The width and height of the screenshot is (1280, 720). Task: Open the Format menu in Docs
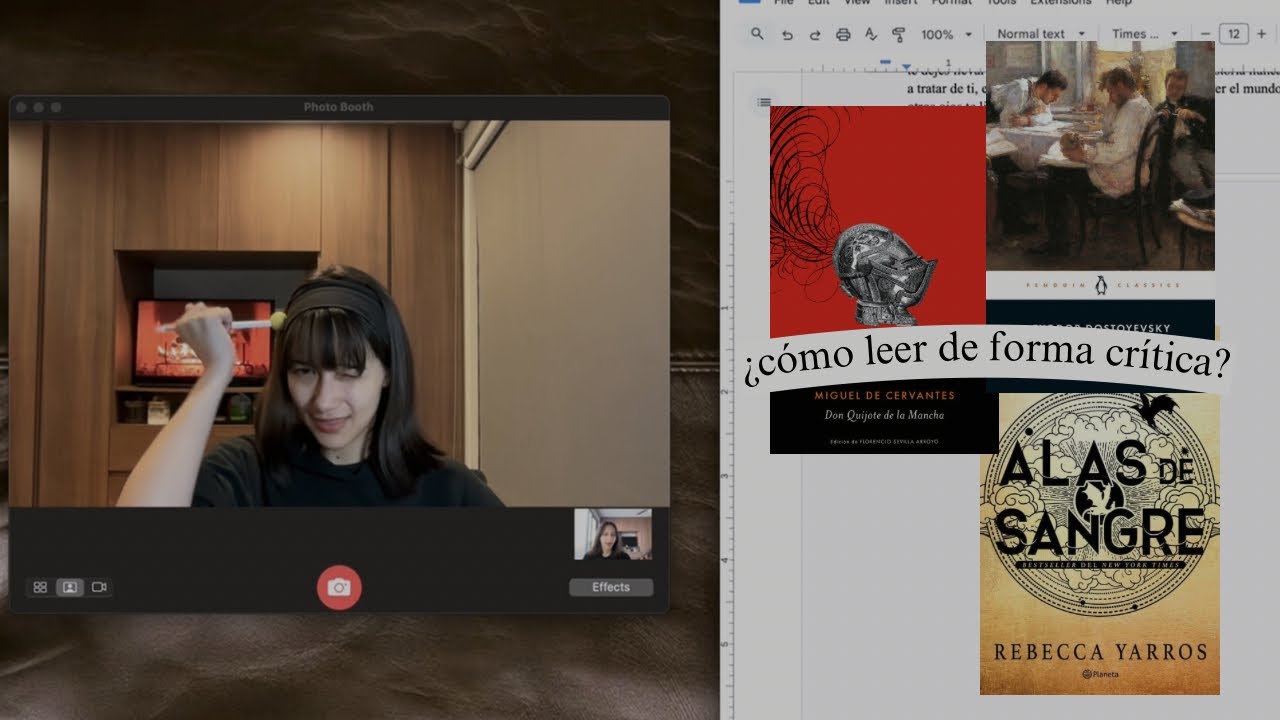pos(951,3)
